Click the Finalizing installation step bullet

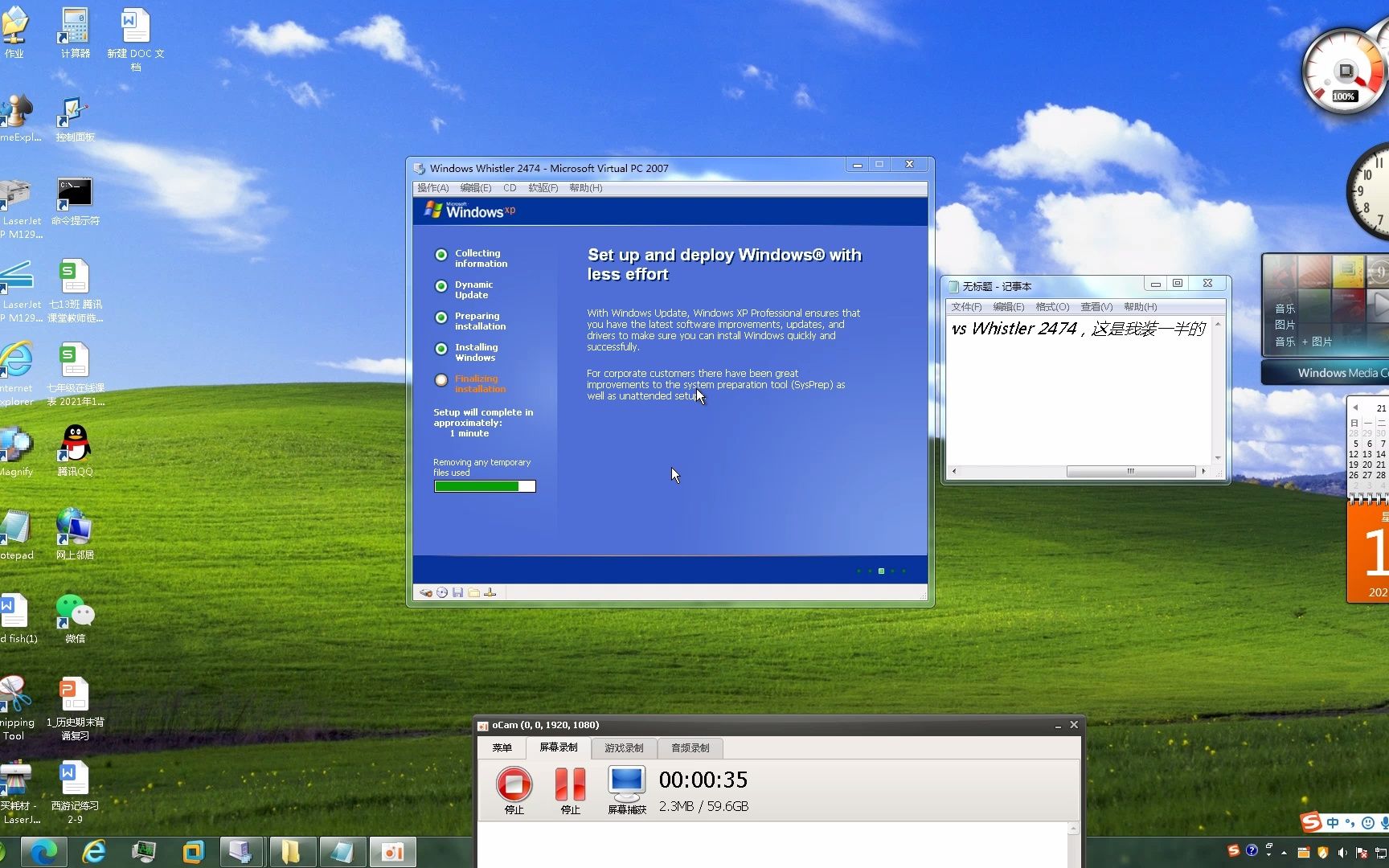click(x=441, y=380)
